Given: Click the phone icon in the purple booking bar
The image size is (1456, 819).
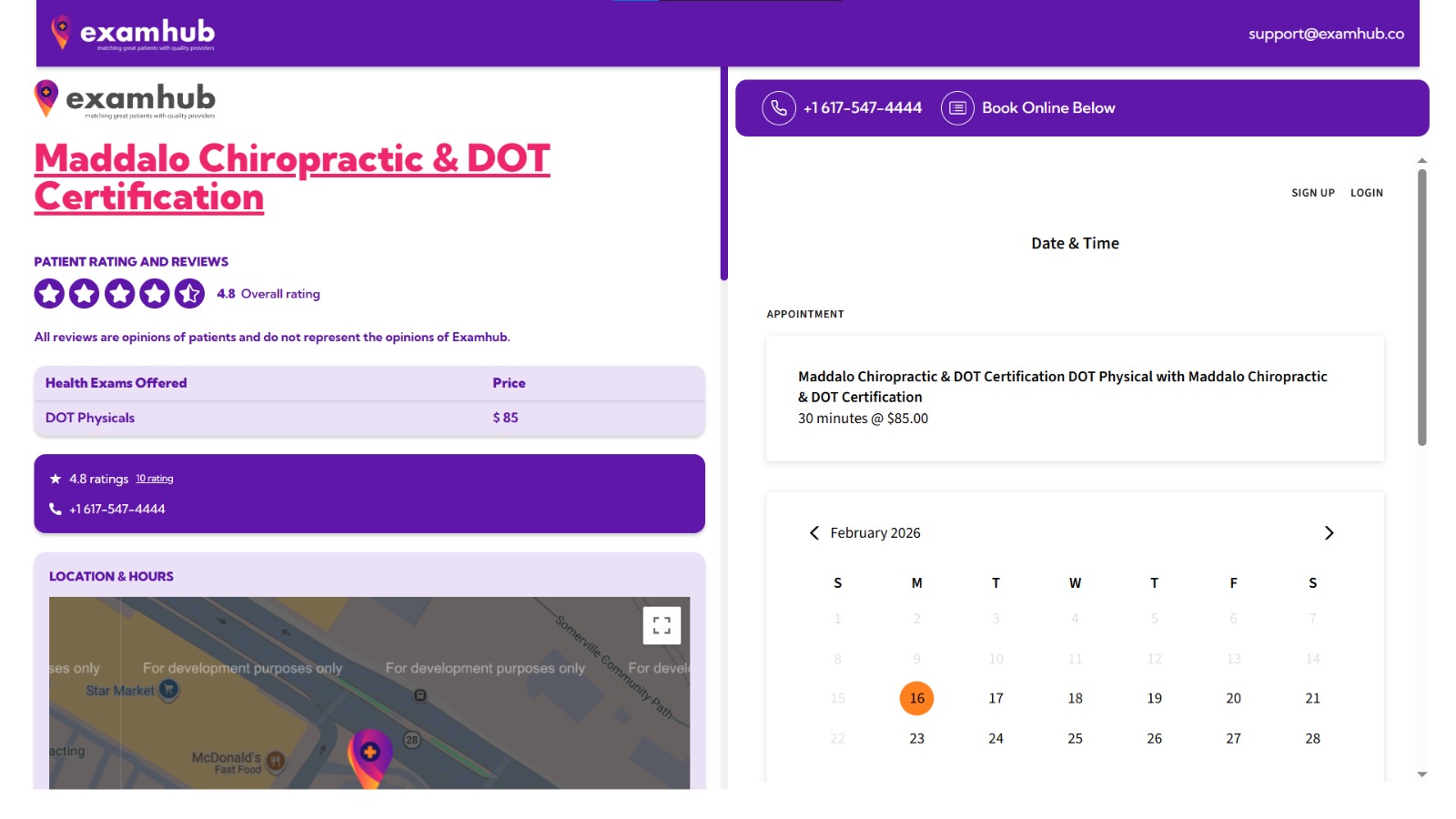Looking at the screenshot, I should pos(777,107).
